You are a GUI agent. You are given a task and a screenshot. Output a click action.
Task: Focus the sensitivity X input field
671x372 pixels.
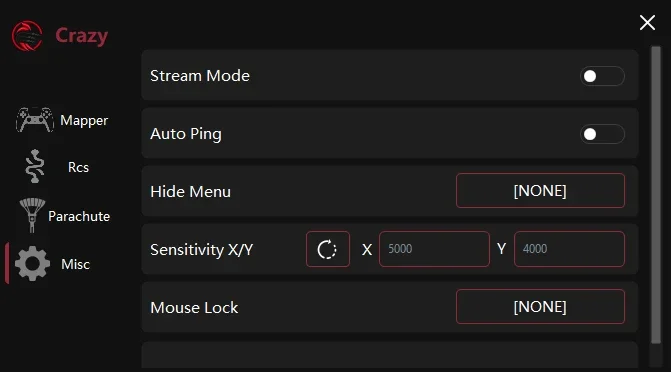[x=434, y=249]
